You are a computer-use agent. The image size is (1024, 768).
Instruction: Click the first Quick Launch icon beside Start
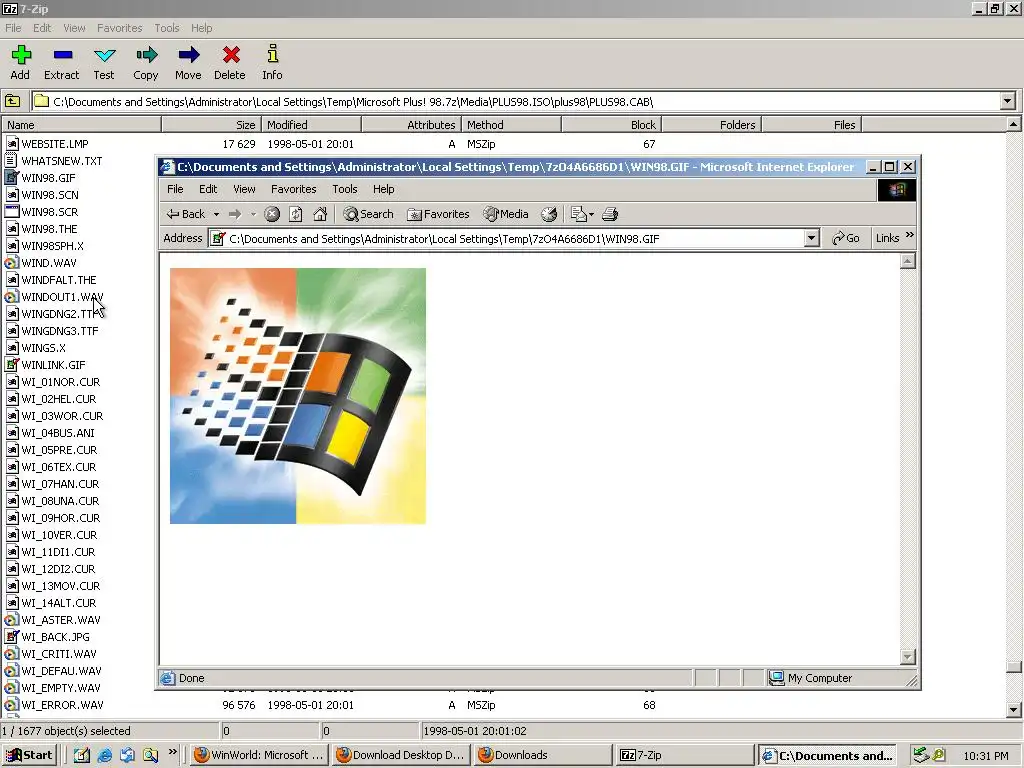click(82, 755)
